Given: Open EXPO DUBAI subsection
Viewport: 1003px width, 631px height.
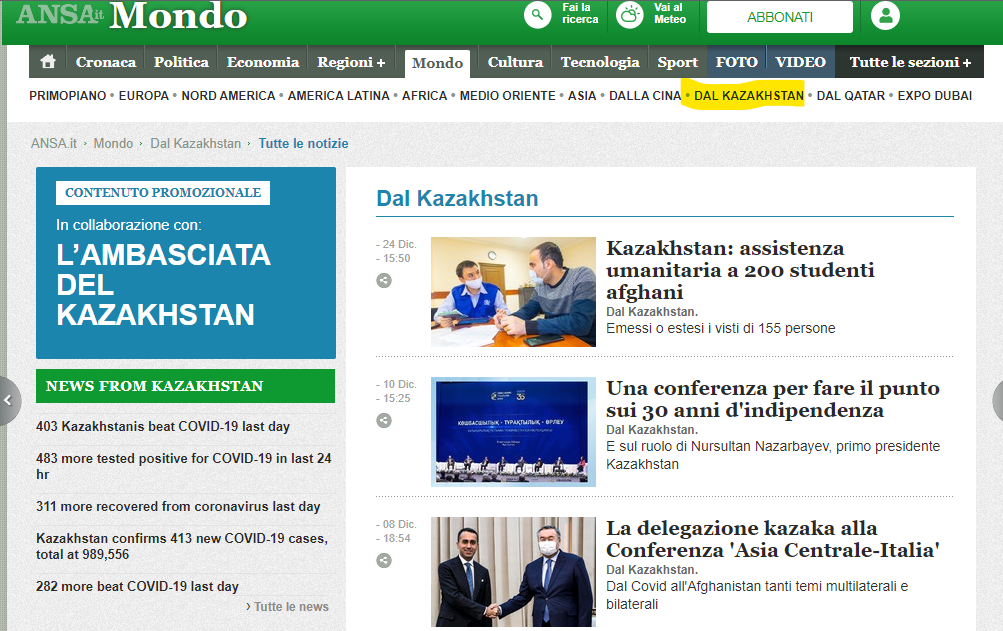Looking at the screenshot, I should [x=935, y=96].
